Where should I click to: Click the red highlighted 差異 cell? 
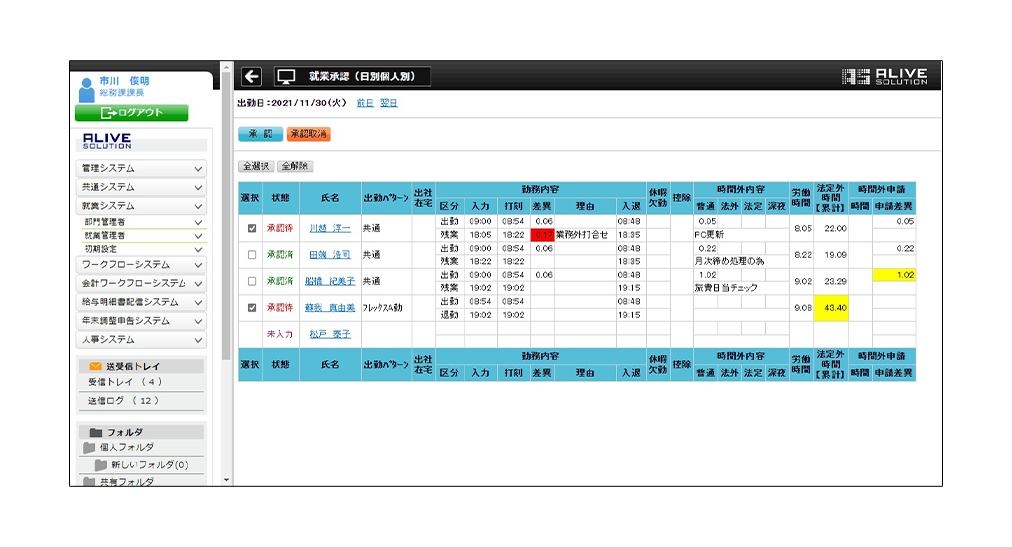coord(544,234)
